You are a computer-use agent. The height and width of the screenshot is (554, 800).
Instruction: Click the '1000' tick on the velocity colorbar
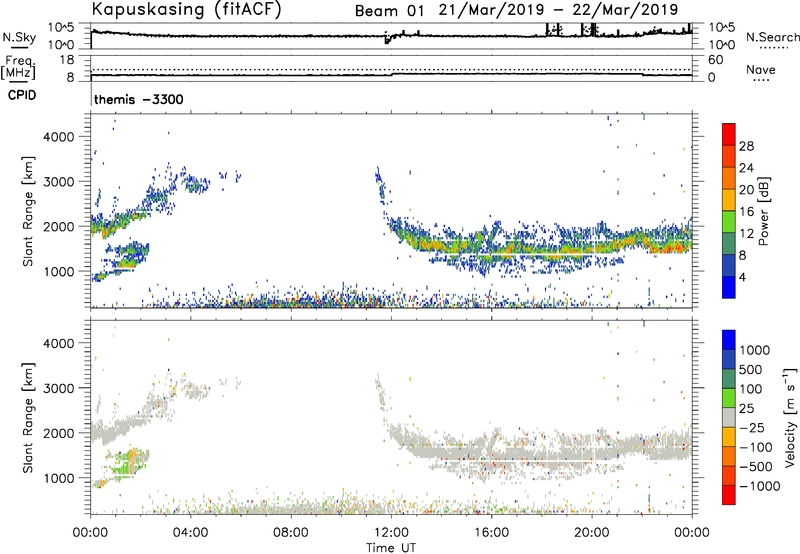754,350
